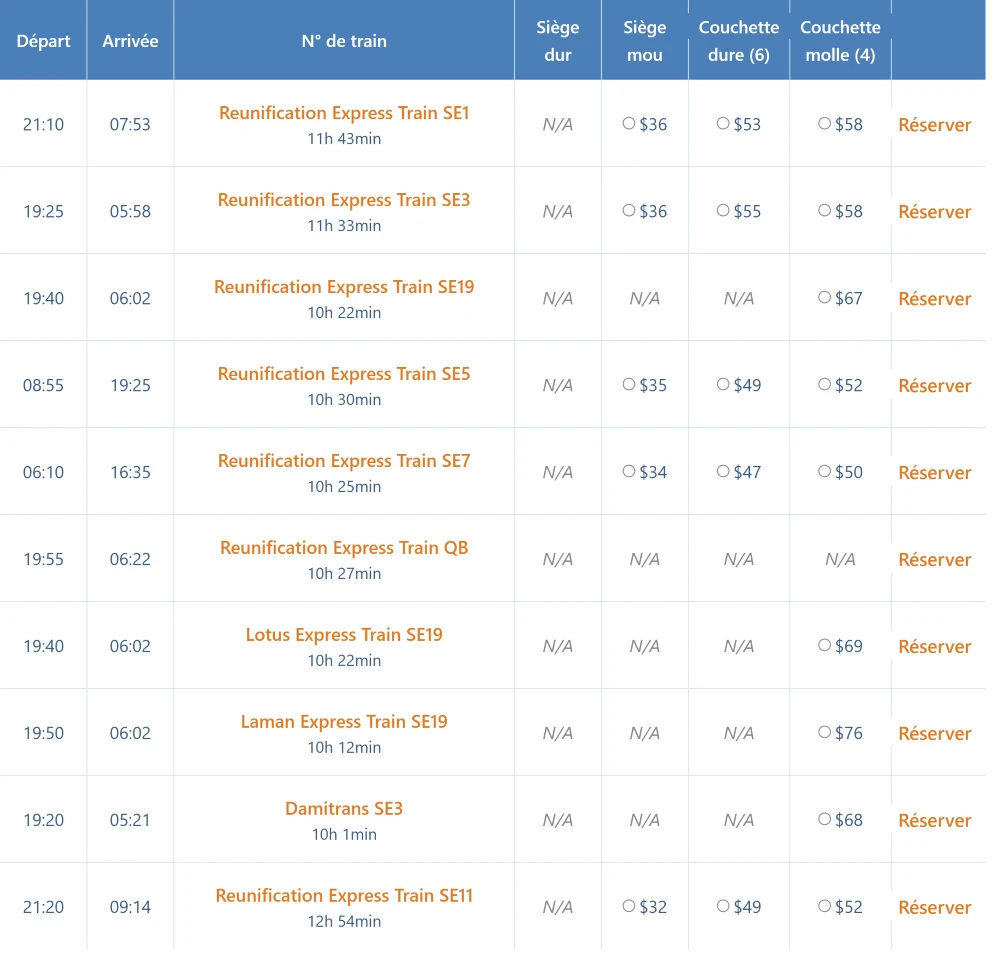This screenshot has width=1000, height=971.
Task: Click the Siège dur column header
Action: (557, 41)
